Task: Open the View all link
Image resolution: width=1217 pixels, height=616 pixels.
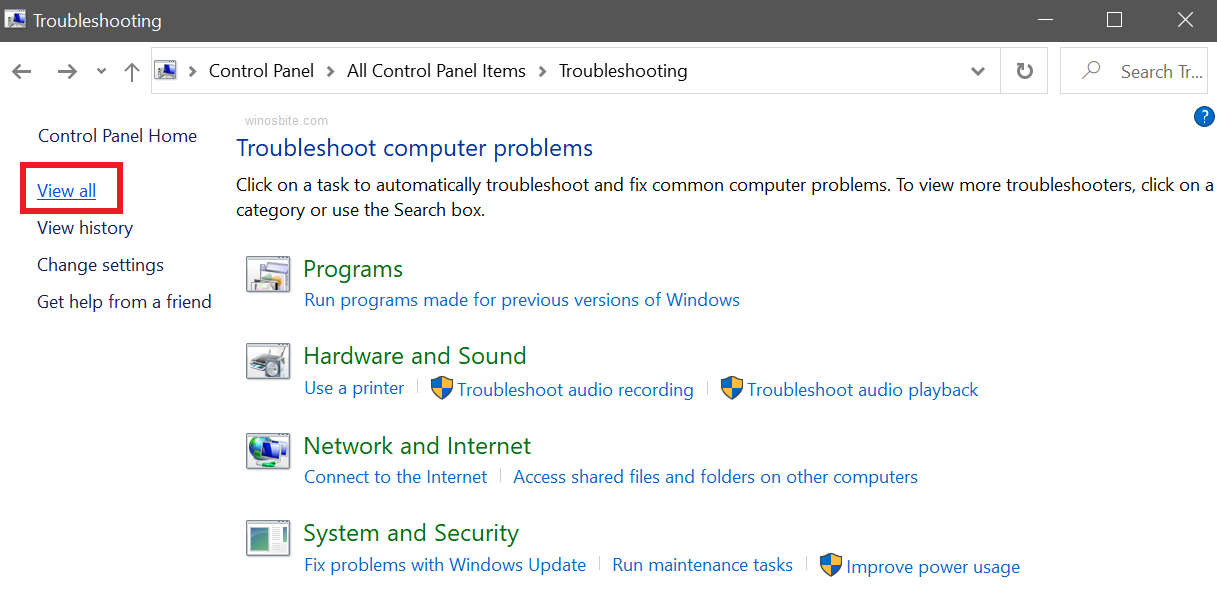Action: 67,191
